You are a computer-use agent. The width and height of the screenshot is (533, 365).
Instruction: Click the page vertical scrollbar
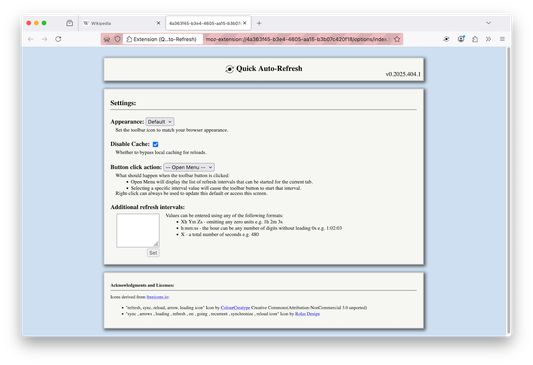(x=509, y=190)
